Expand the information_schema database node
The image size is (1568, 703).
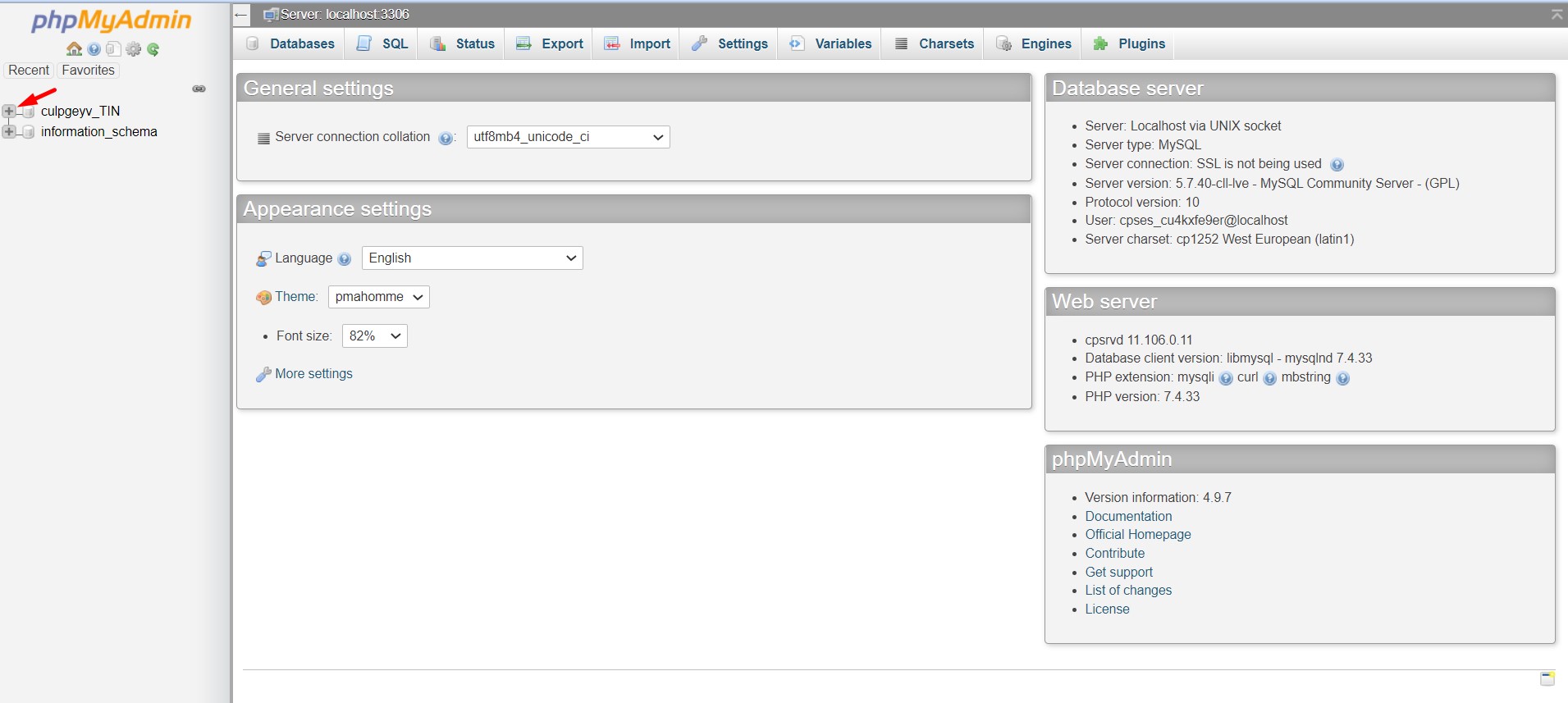point(9,131)
